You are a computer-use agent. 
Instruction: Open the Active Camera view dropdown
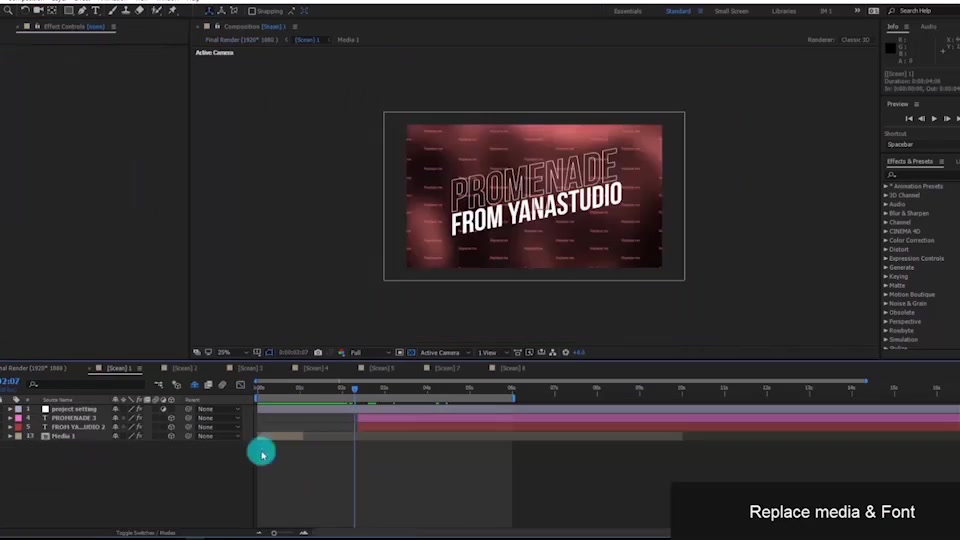[444, 353]
